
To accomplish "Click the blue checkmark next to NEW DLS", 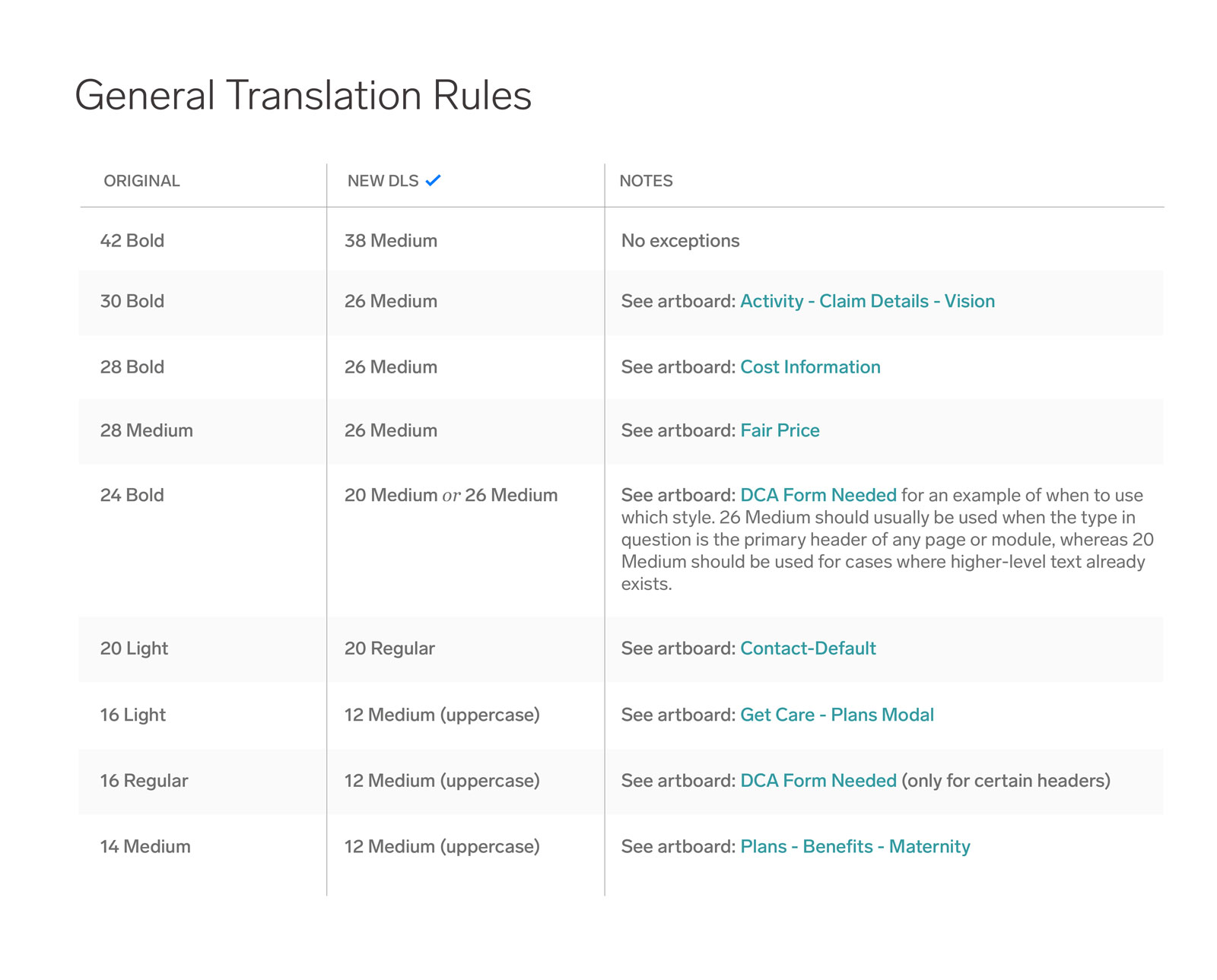I will point(433,180).
